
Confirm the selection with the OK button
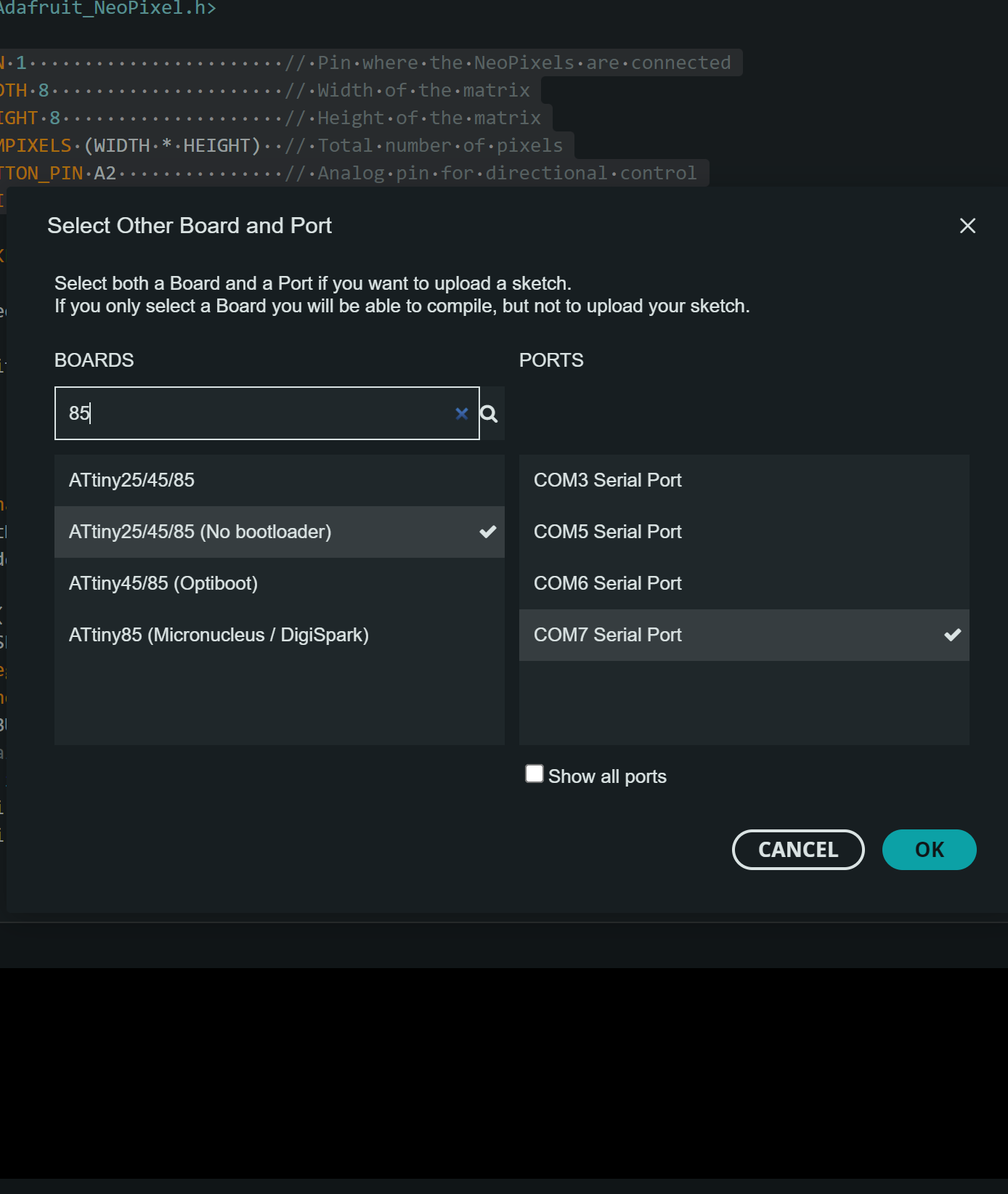[x=929, y=850]
